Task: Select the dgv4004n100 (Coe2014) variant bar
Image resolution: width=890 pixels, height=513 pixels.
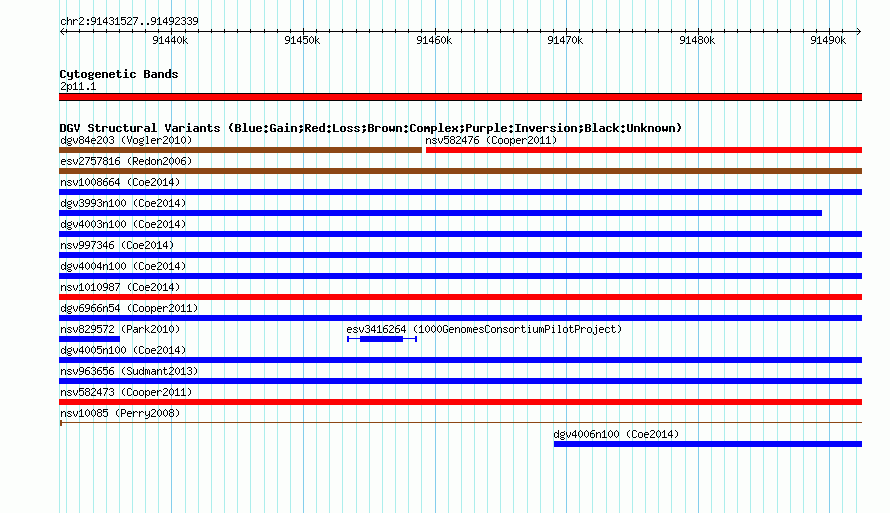Action: [460, 276]
